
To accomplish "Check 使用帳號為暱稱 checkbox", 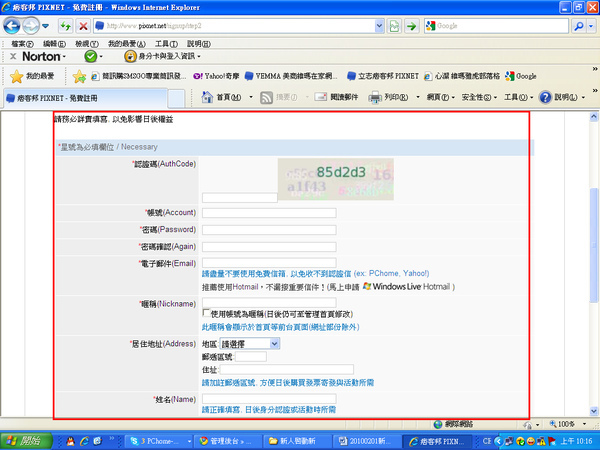I will [206, 313].
